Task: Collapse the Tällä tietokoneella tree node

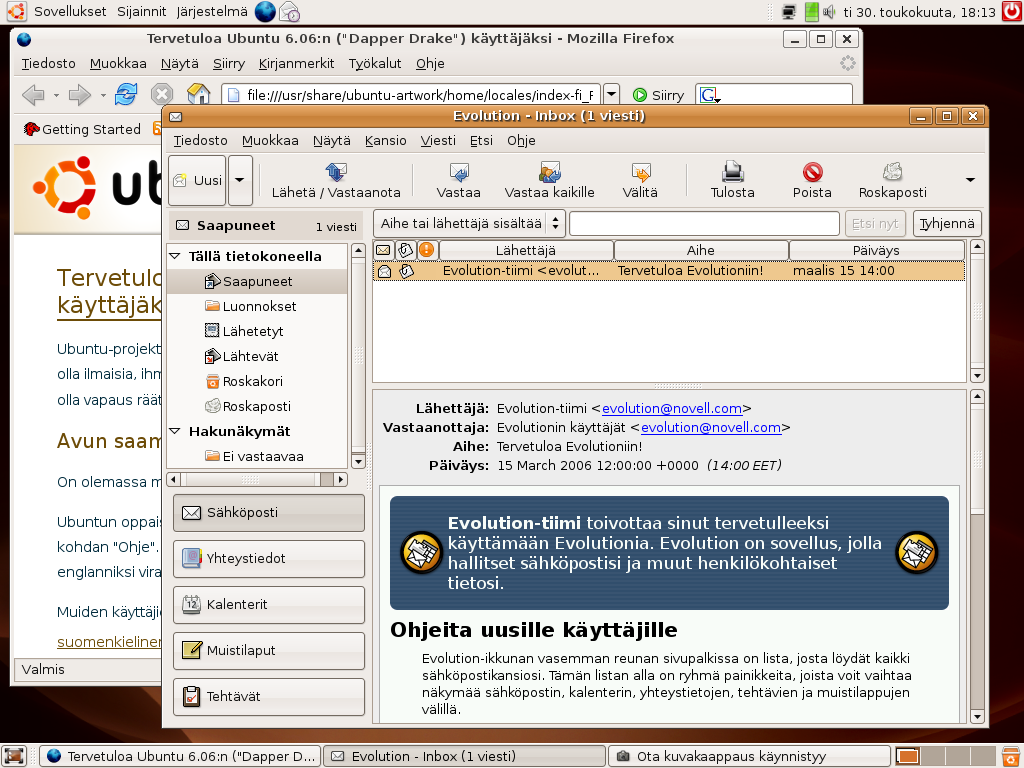Action: coord(174,256)
